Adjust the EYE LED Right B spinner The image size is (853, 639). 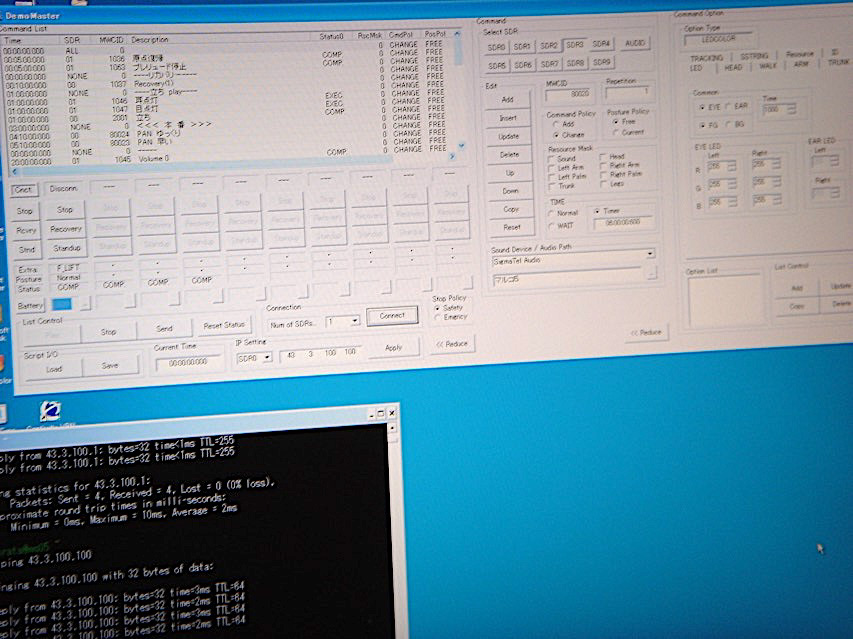pos(776,200)
